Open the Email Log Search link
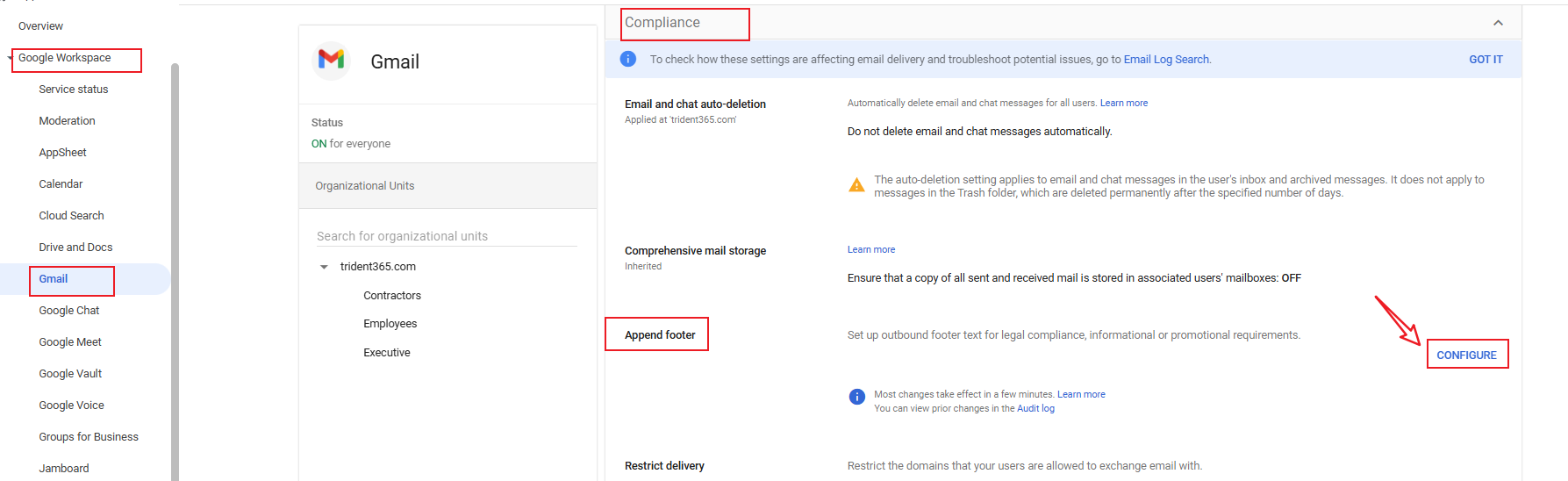1568x481 pixels. point(1166,60)
